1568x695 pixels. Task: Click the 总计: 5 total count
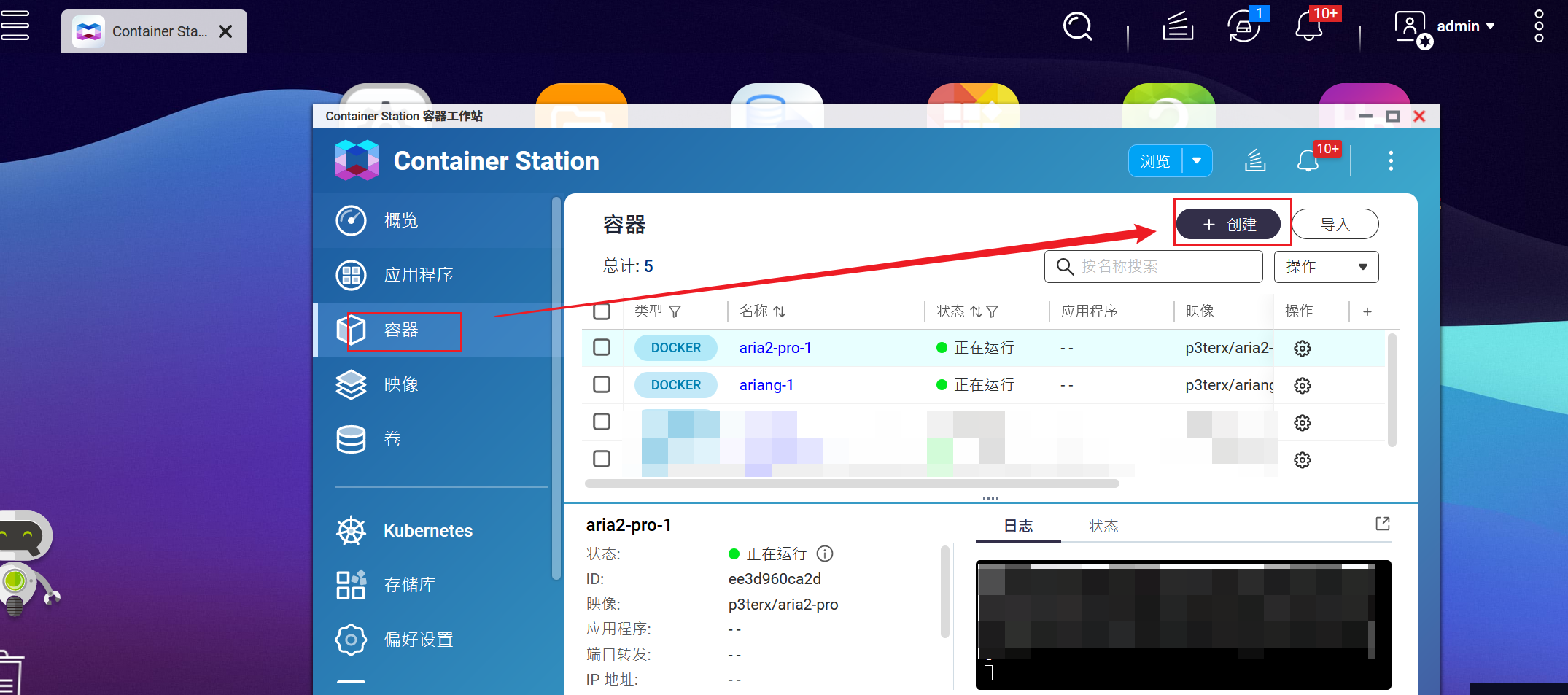click(x=628, y=266)
